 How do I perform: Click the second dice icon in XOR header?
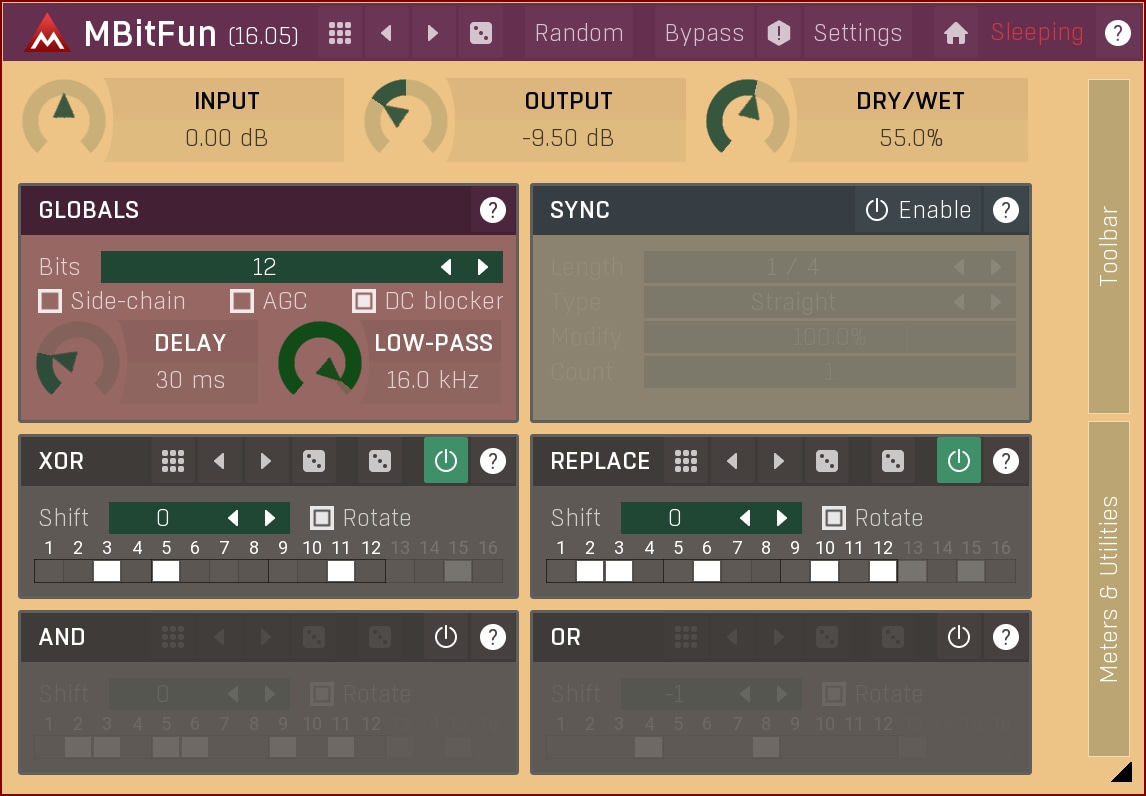379,461
